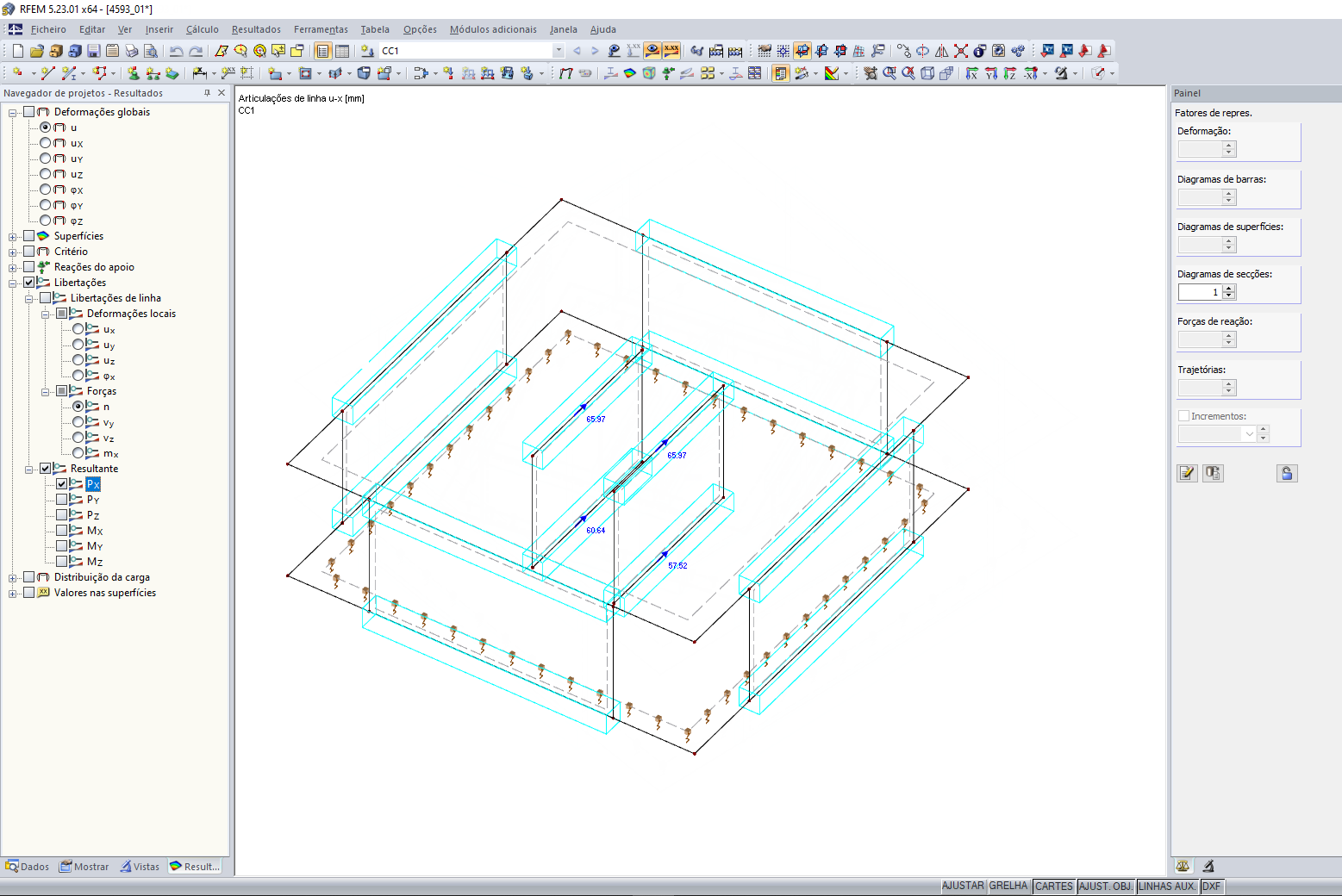Select force vy radio button
This screenshot has height=896, width=1342.
point(78,422)
